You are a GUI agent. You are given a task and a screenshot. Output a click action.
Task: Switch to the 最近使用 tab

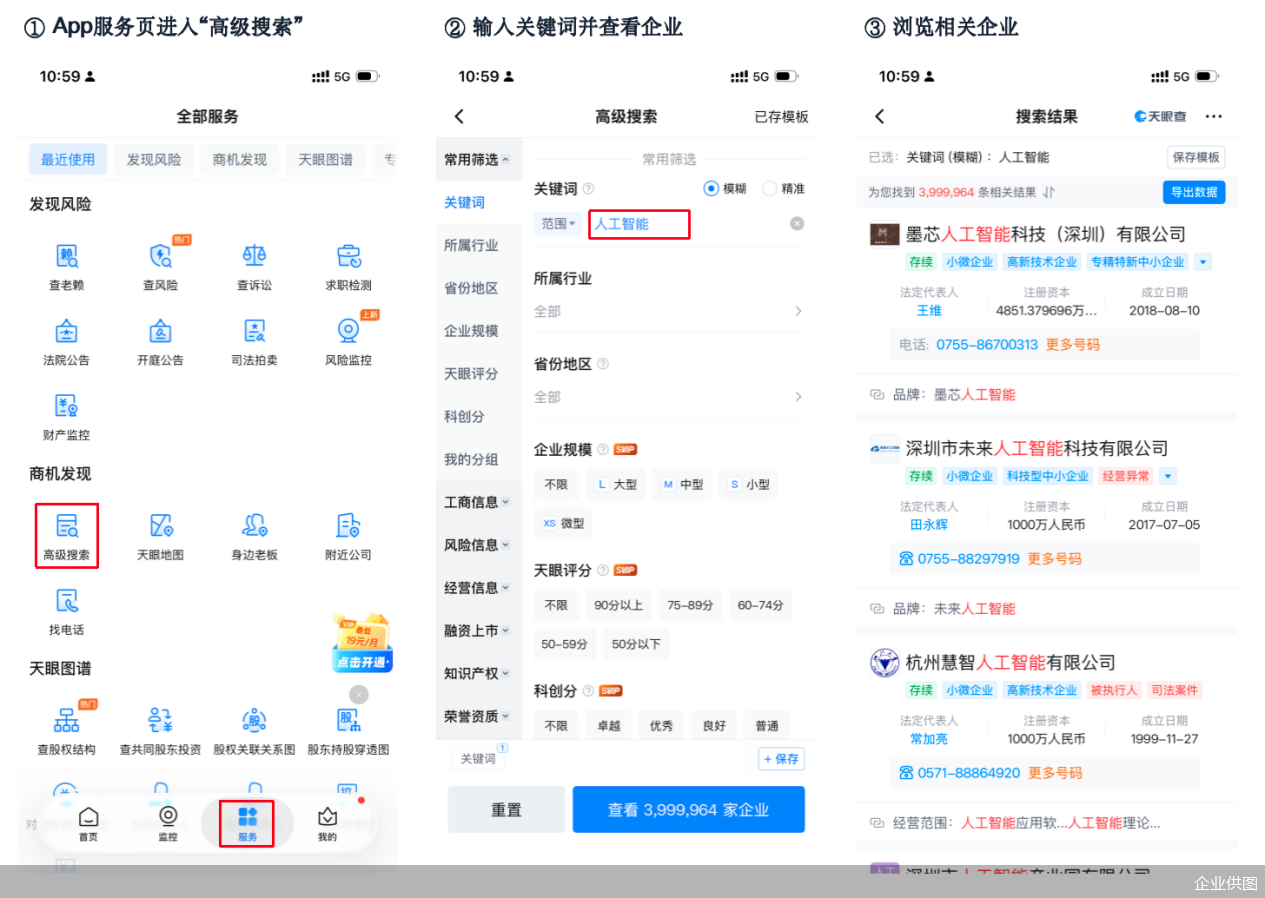click(x=68, y=159)
